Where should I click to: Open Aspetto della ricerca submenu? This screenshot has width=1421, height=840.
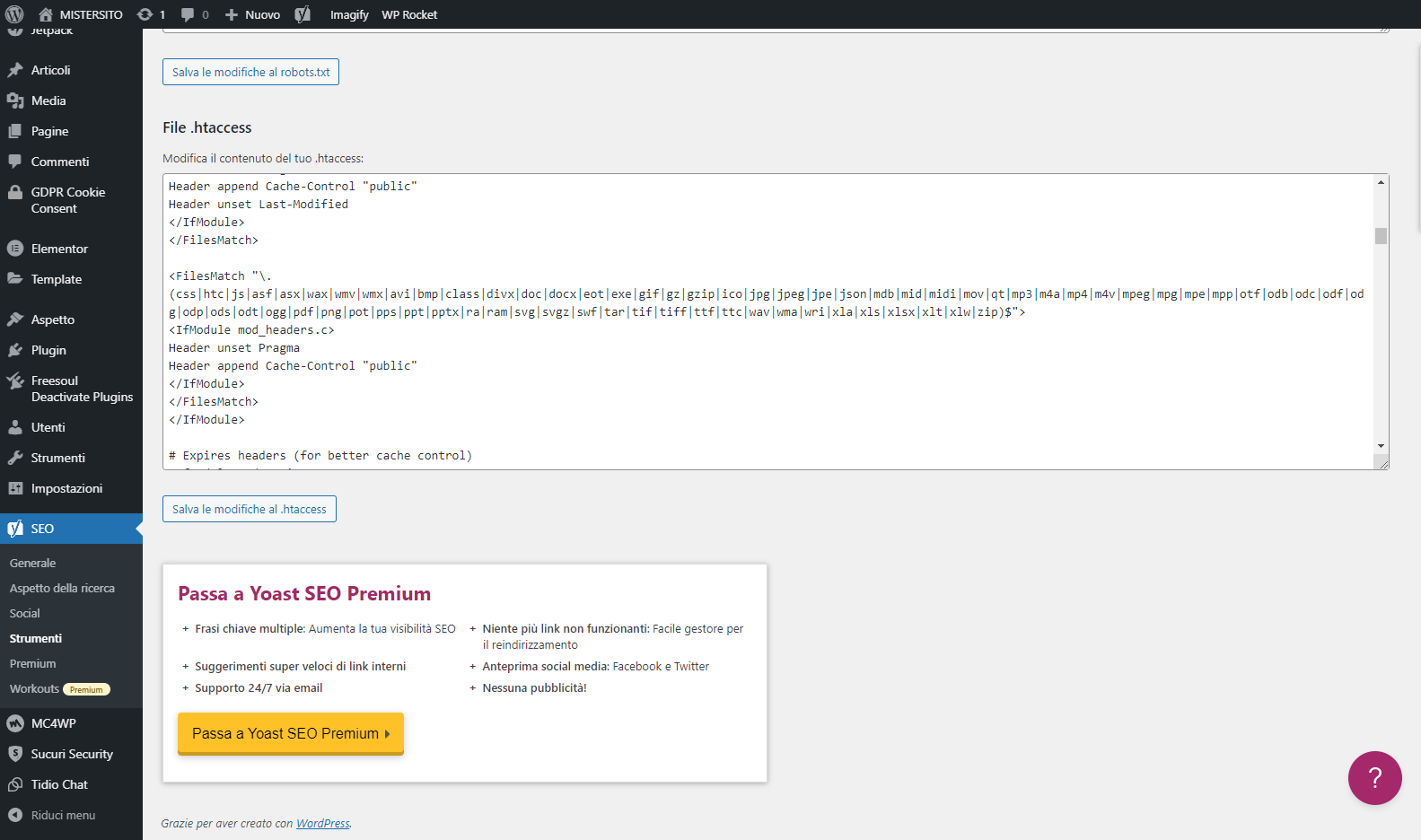point(62,589)
